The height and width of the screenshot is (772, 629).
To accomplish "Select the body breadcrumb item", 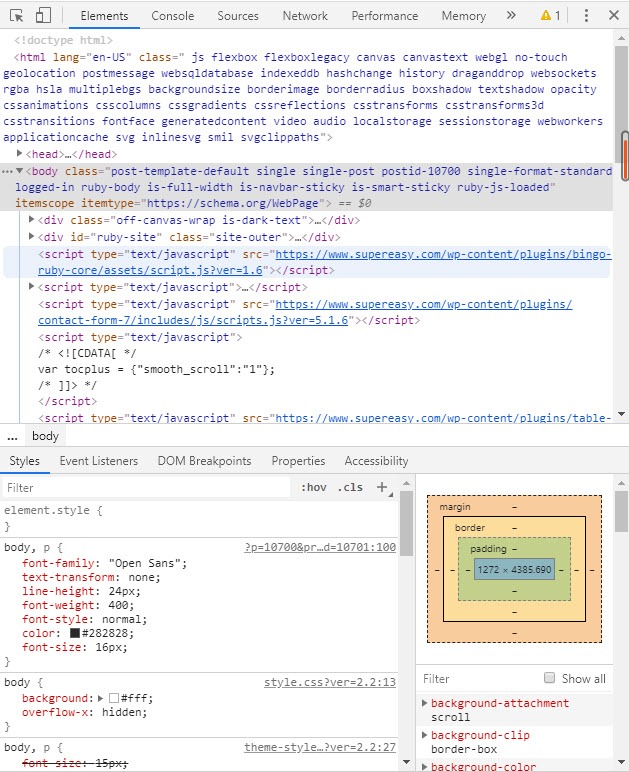I will [45, 436].
